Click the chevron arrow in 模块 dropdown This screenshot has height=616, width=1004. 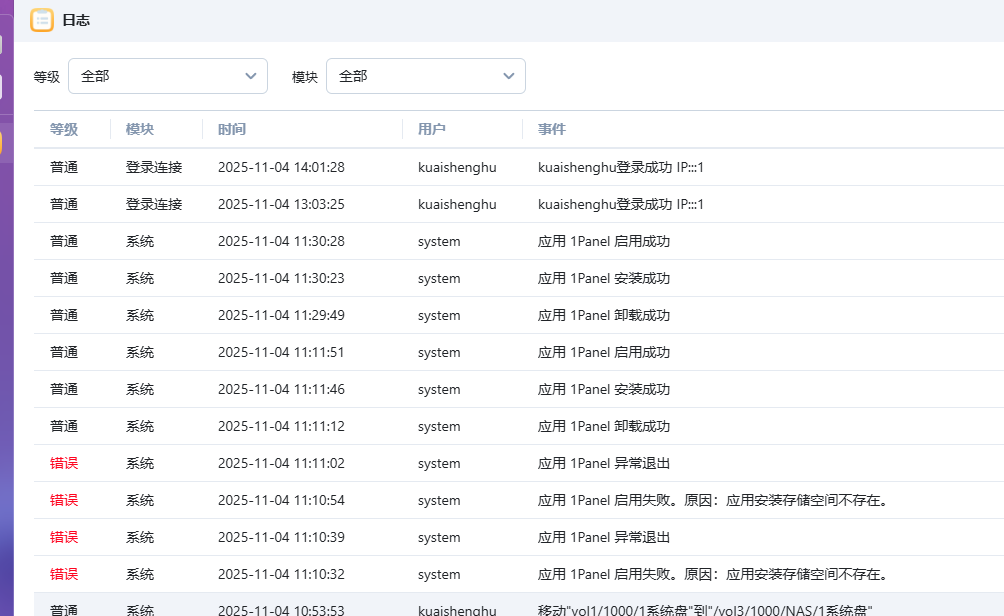[509, 76]
